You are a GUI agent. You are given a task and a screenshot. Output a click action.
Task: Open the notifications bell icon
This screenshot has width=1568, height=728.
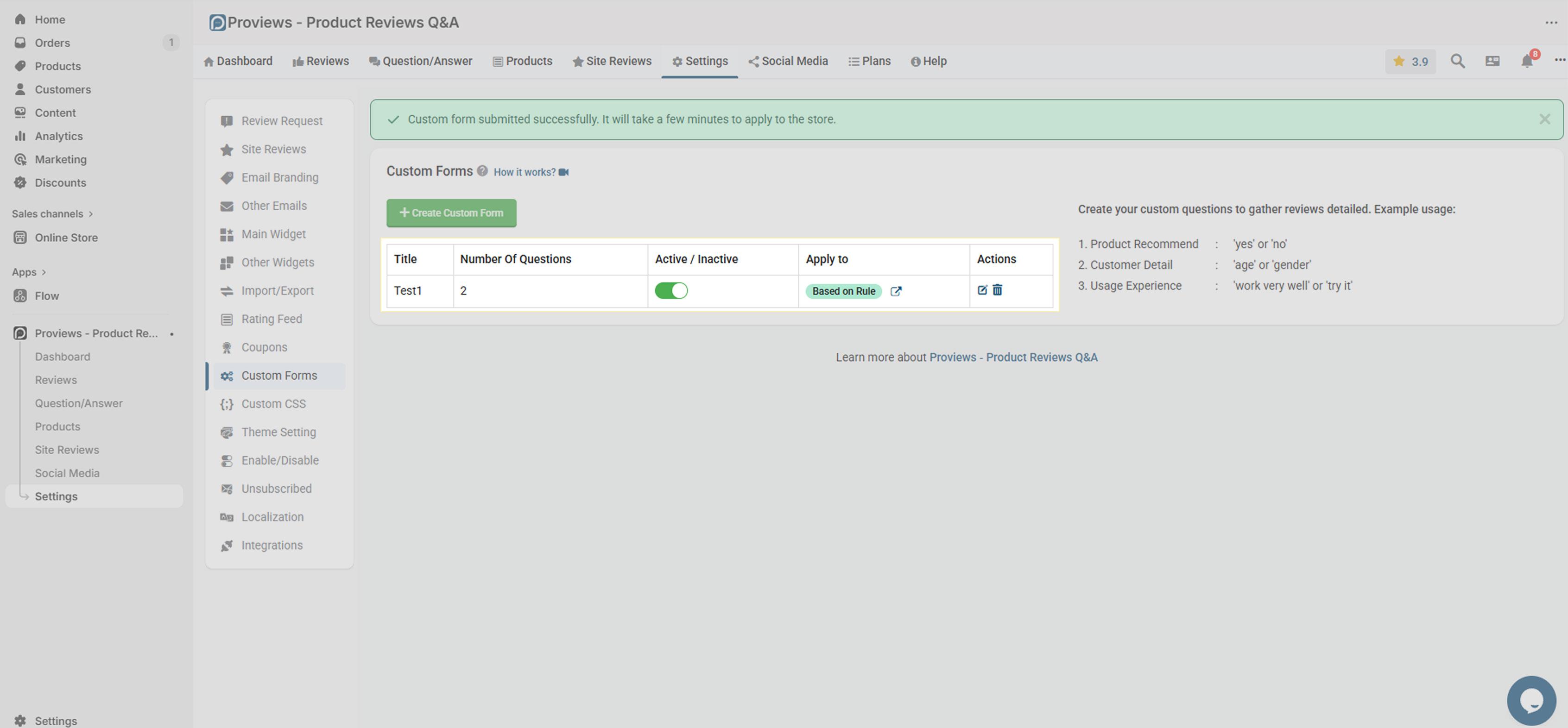(x=1527, y=62)
